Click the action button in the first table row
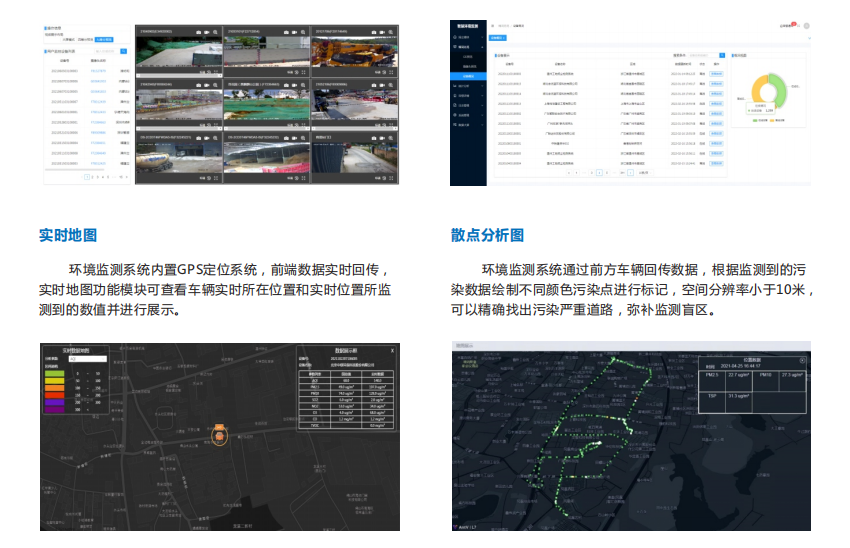 pyautogui.click(x=716, y=72)
